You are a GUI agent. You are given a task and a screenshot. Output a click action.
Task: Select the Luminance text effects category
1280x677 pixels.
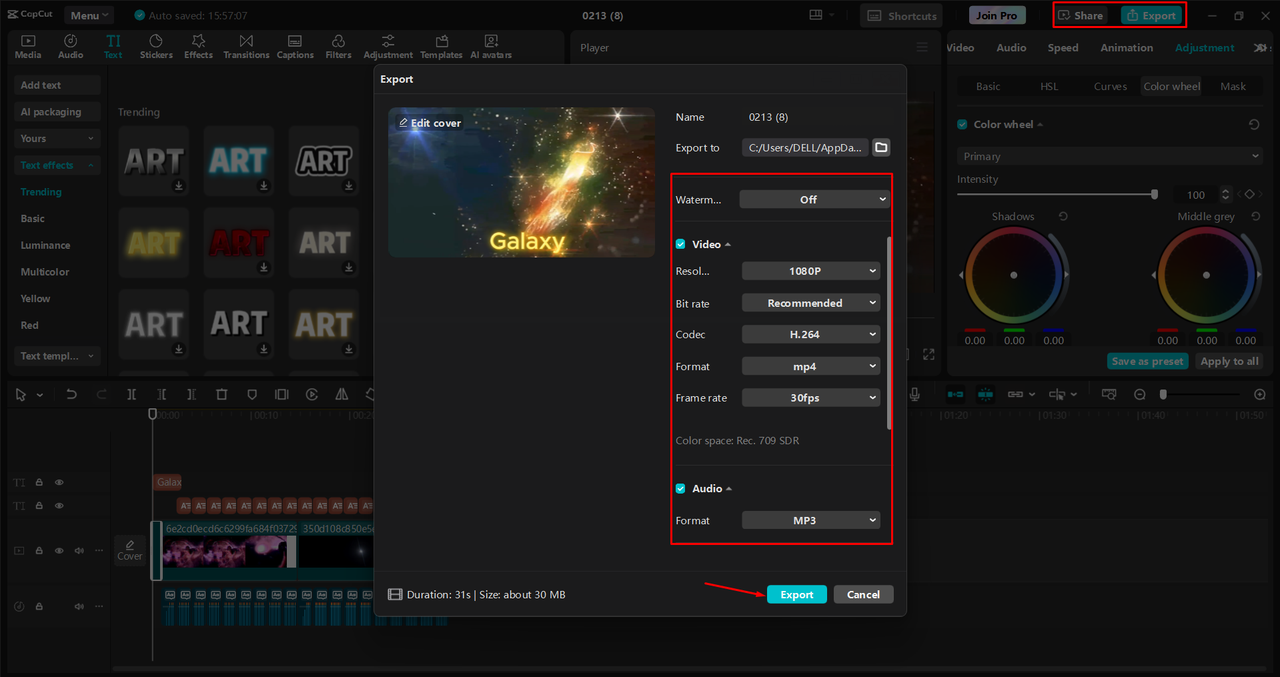click(x=46, y=245)
